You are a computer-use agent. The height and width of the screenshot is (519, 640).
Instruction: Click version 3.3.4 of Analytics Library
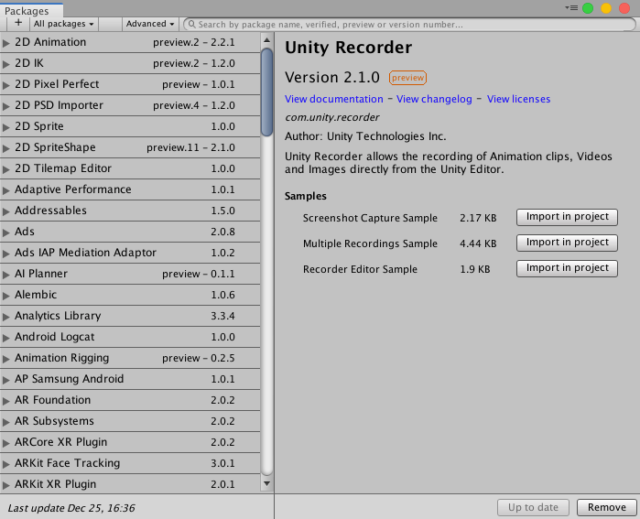pos(223,316)
